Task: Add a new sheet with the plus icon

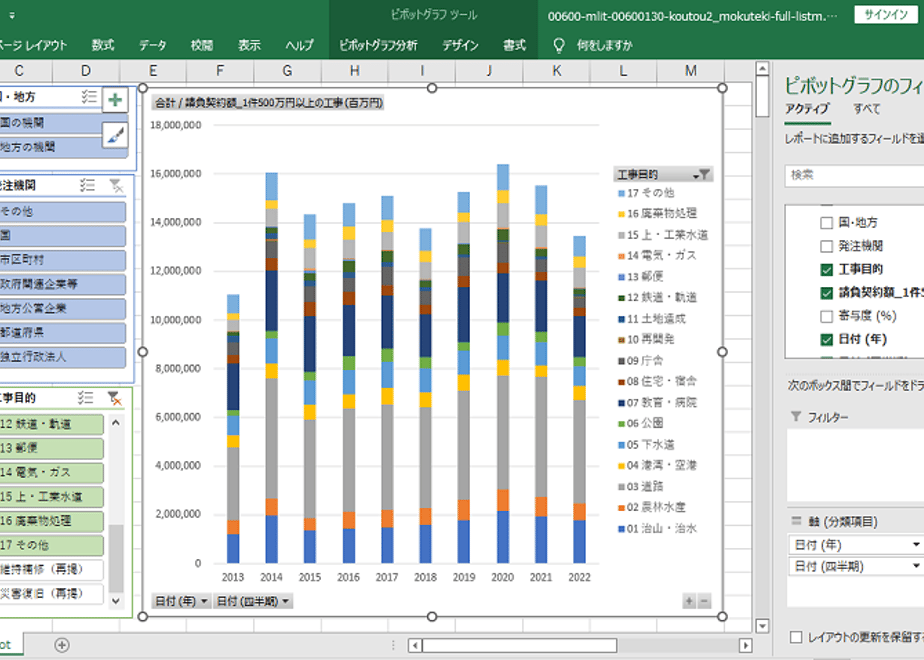Action: click(x=62, y=645)
